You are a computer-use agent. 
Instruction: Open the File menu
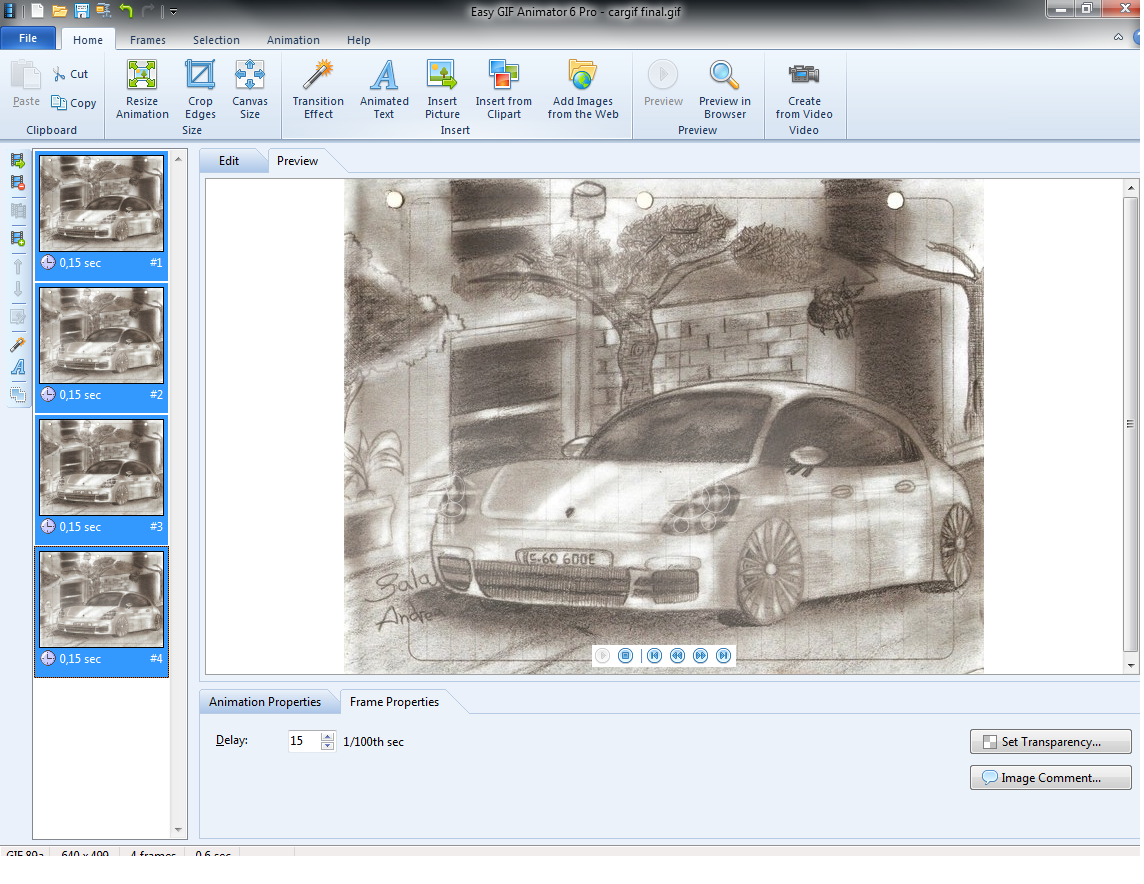pos(28,38)
